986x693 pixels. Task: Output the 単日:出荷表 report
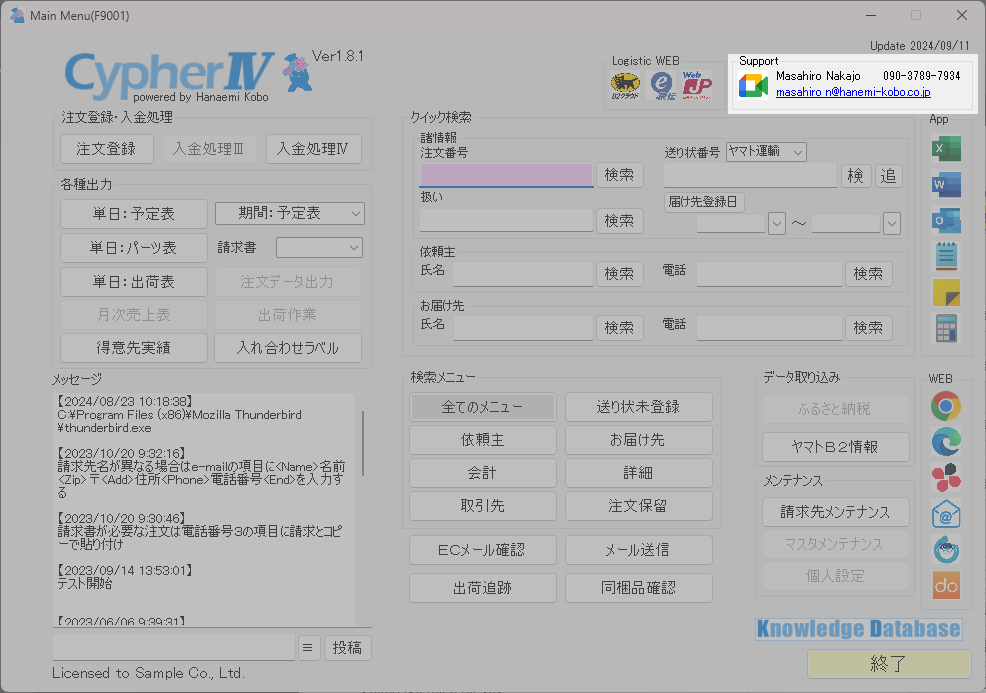point(133,282)
